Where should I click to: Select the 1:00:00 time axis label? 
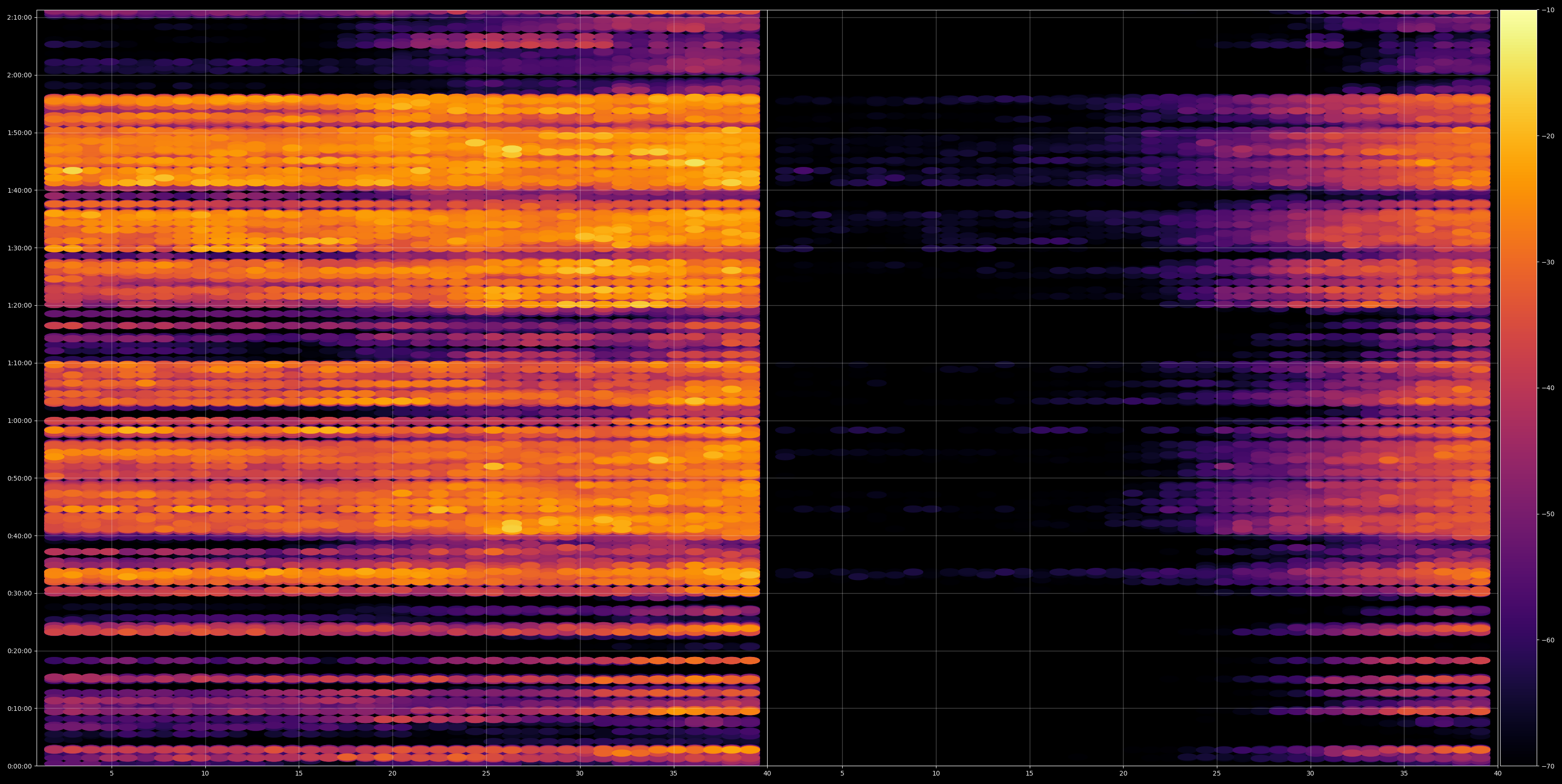coord(19,420)
